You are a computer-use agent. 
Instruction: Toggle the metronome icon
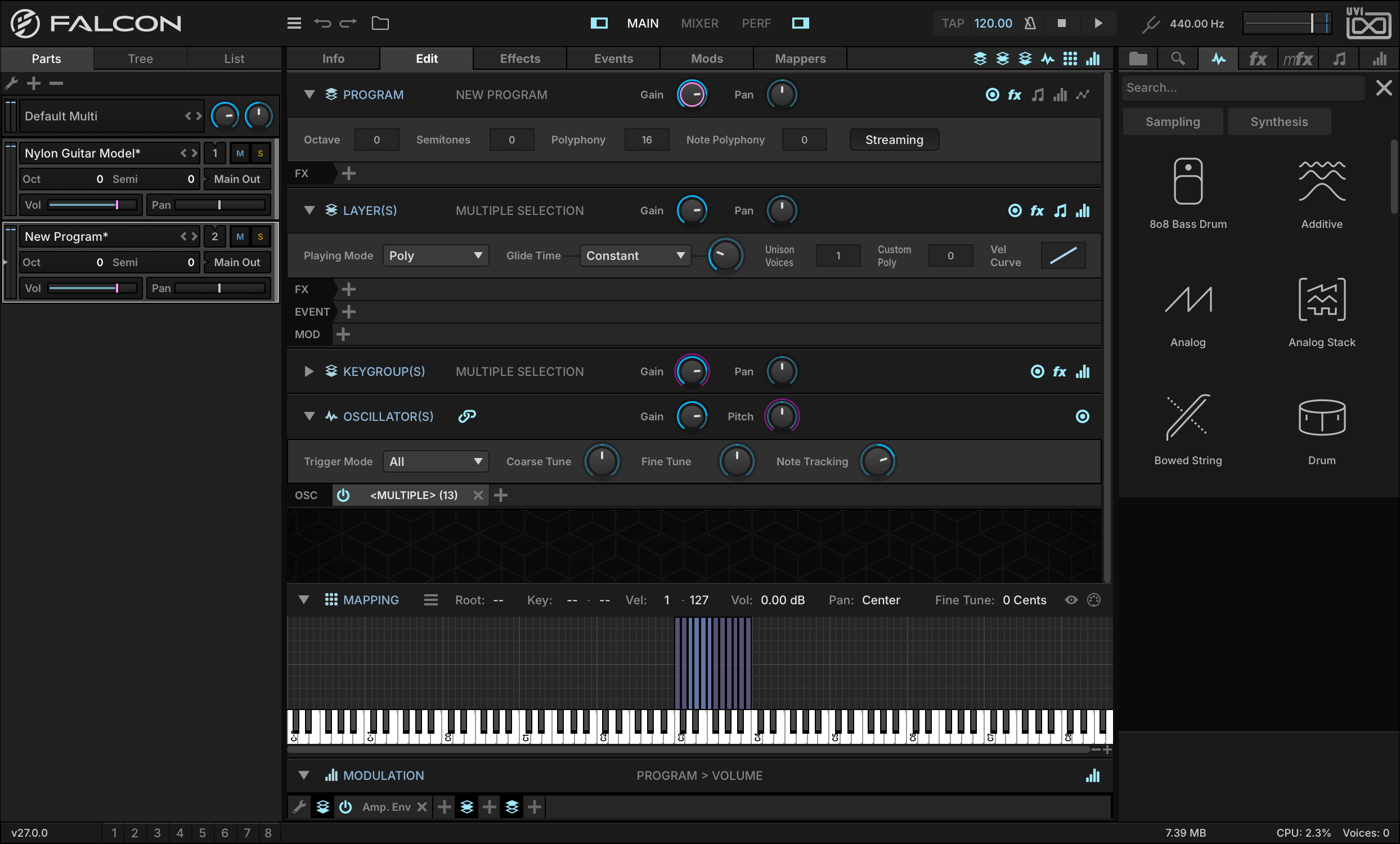(x=1030, y=23)
